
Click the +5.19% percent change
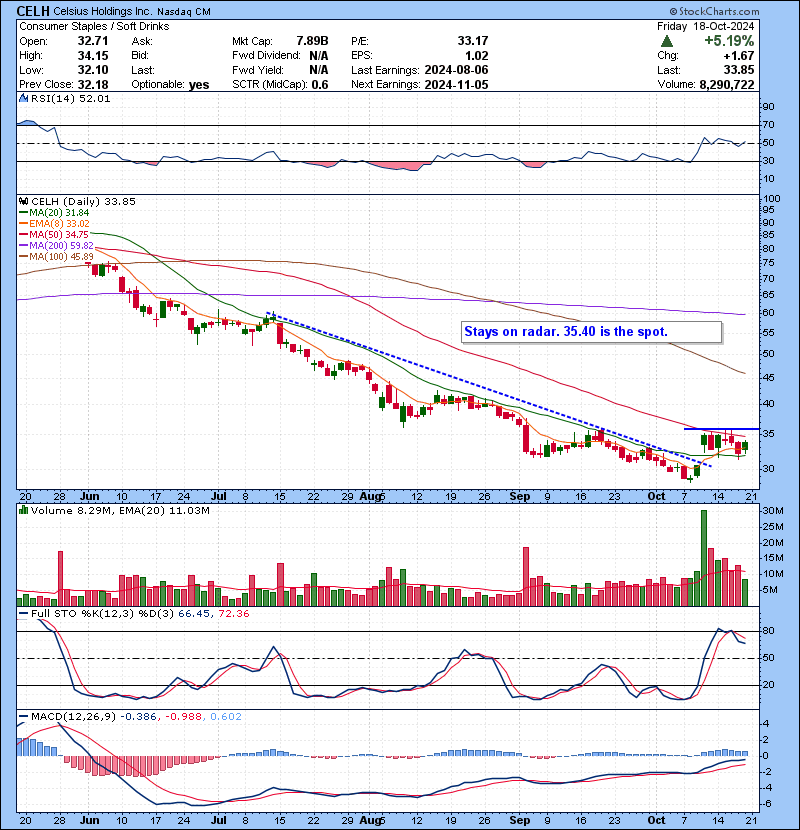tap(729, 41)
